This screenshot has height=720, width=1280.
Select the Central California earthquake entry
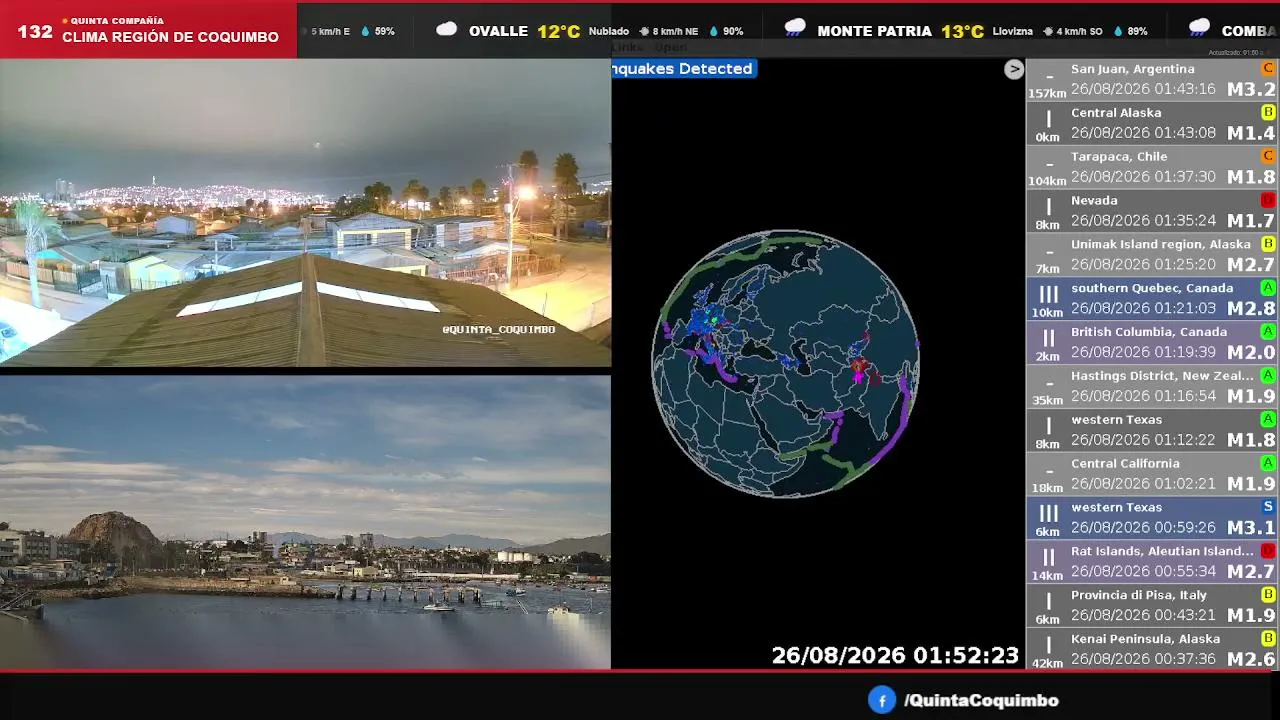coord(1152,474)
